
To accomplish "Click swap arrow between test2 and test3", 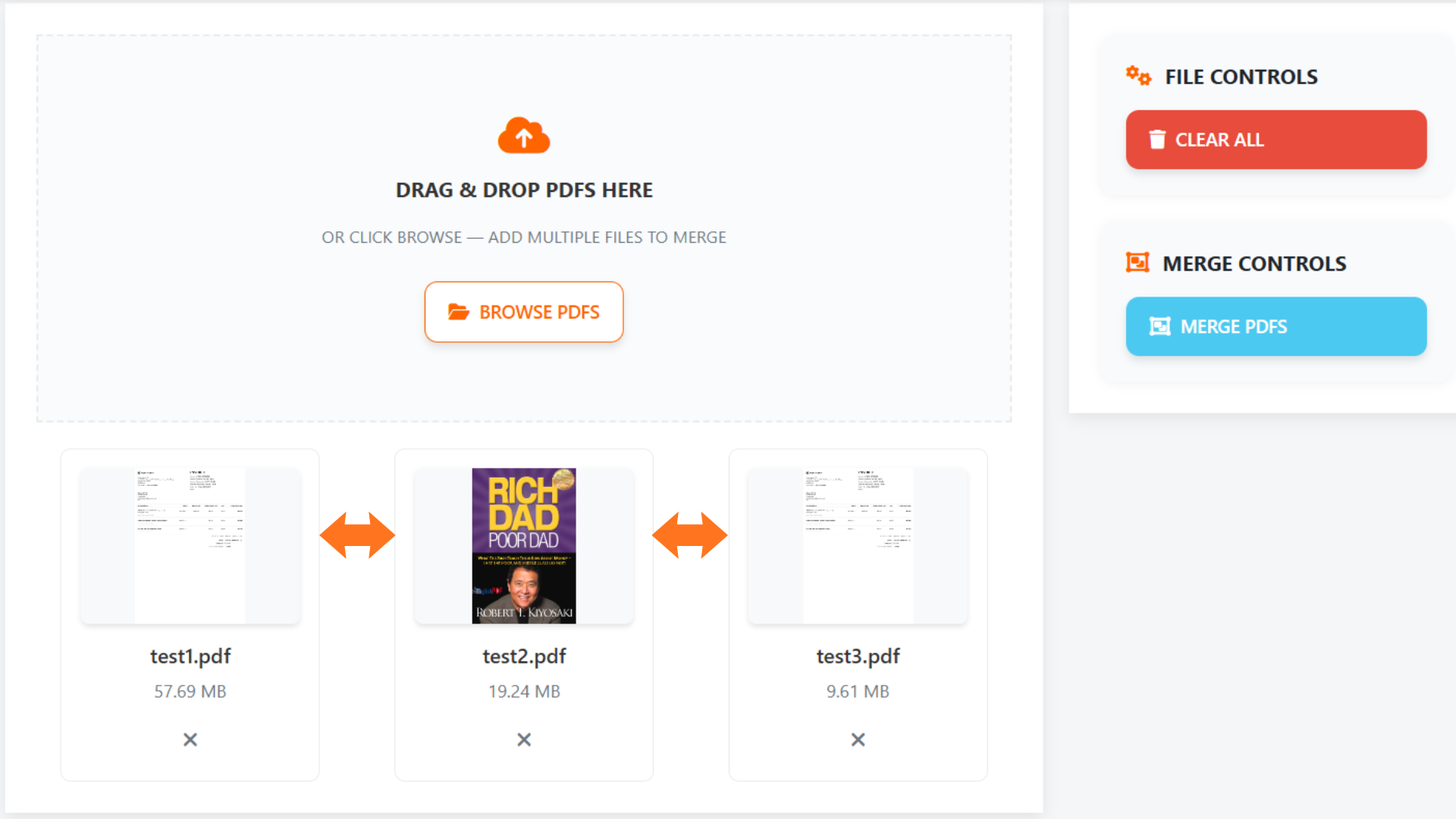I will [x=690, y=535].
